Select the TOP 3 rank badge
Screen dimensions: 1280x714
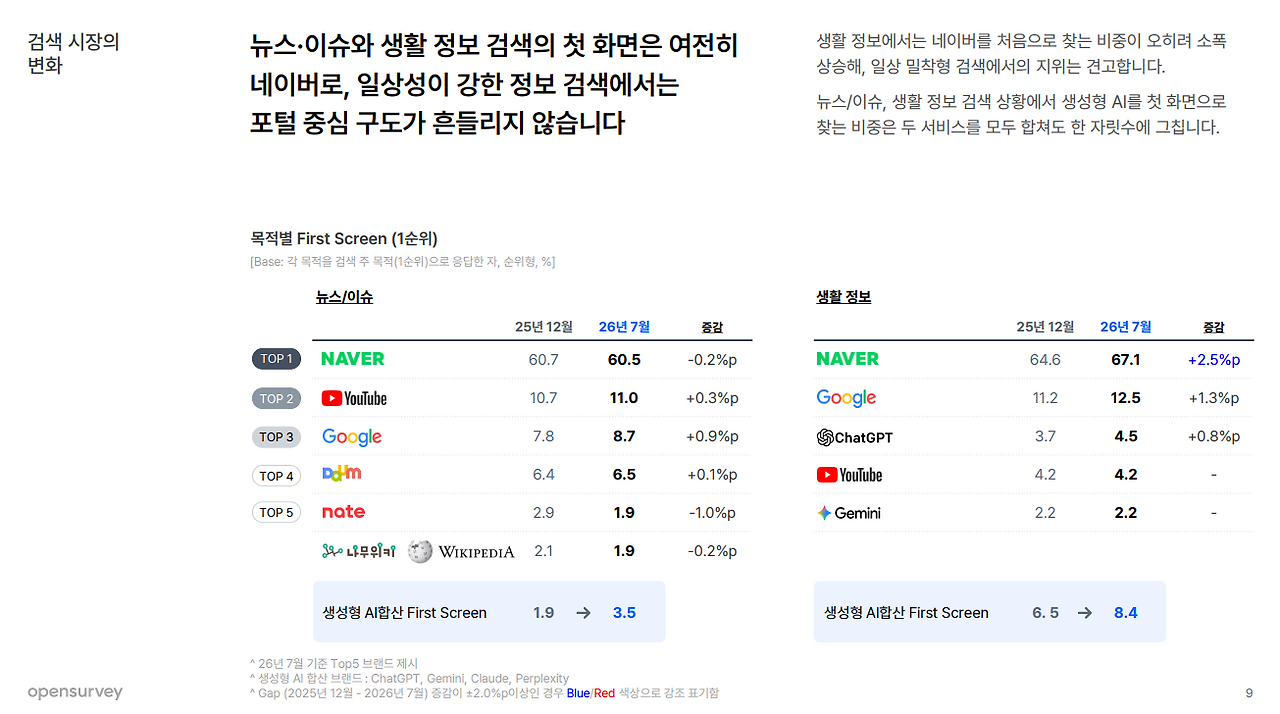point(277,437)
